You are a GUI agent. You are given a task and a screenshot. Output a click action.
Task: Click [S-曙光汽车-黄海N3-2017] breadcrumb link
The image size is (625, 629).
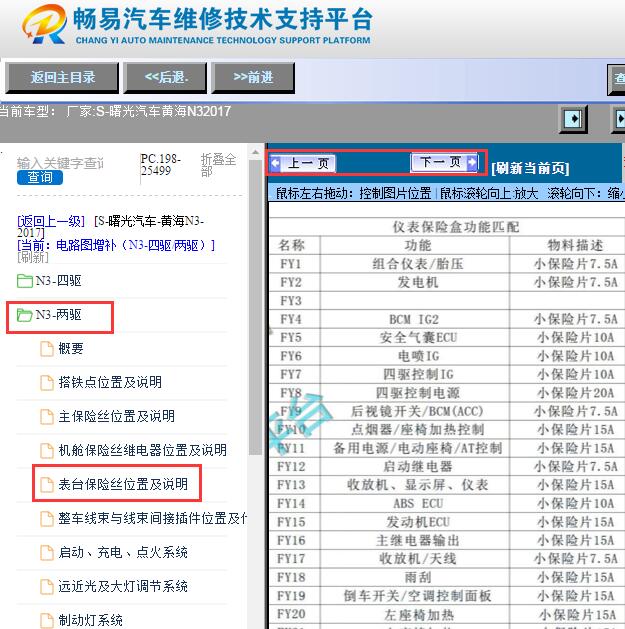point(110,227)
